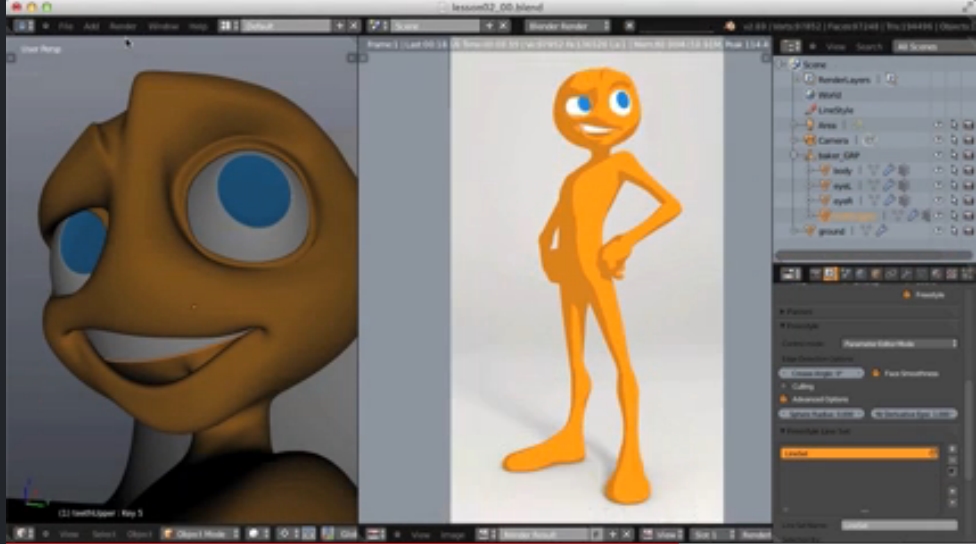Collapse the Freestyle Line Set panel

click(x=783, y=431)
